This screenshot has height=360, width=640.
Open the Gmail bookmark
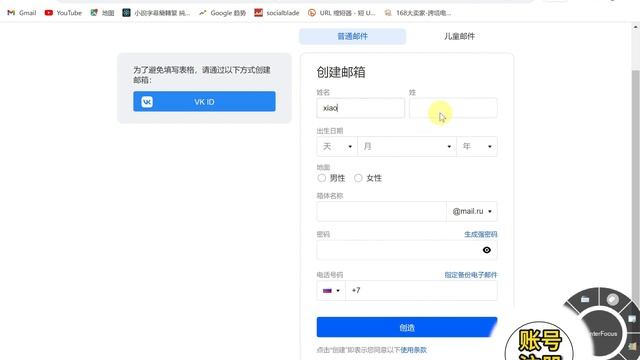[22, 13]
